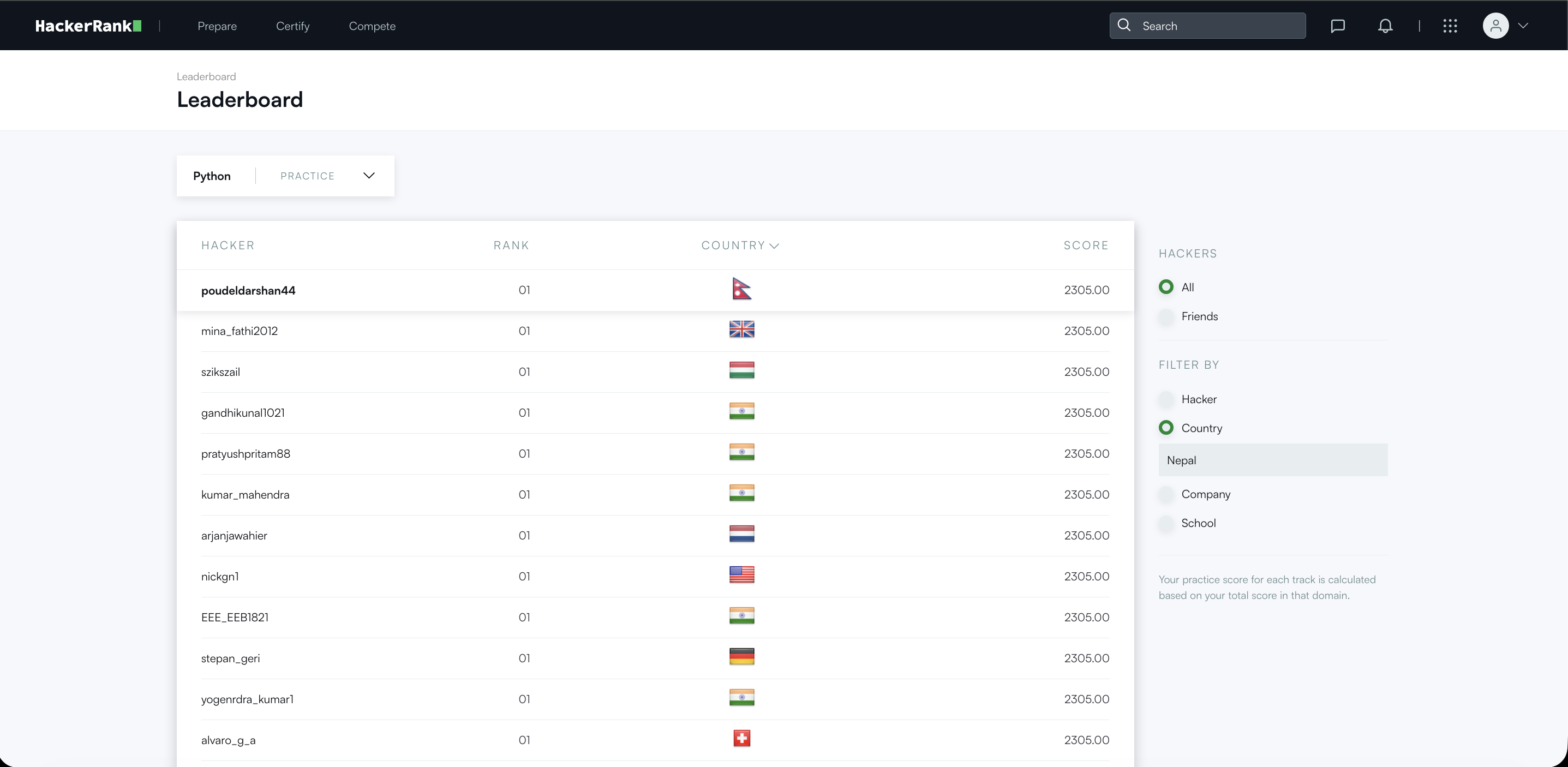1568x767 pixels.
Task: Click the HACKER column header
Action: (x=228, y=245)
